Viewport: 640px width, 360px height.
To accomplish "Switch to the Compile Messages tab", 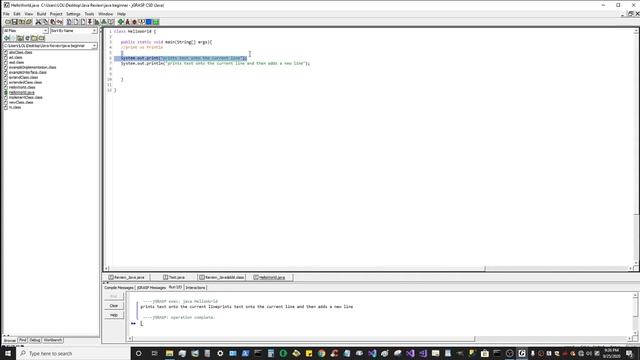I will coord(118,288).
